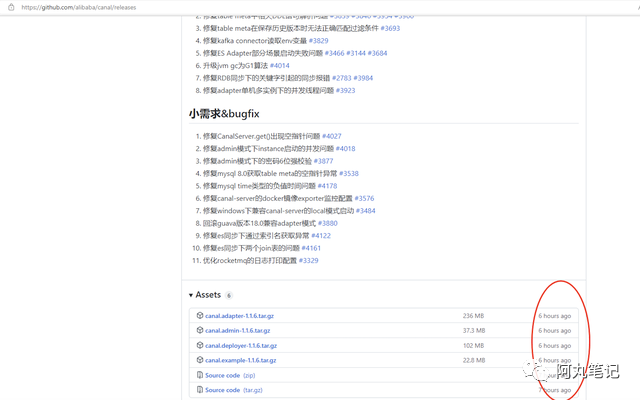
Task: Download Source code (tar.gz) archive
Action: point(223,390)
